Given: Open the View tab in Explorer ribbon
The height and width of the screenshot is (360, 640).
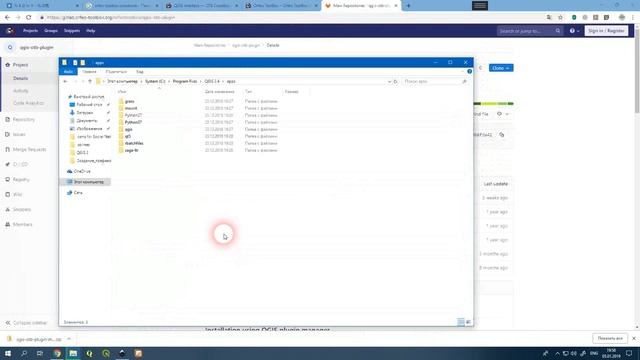Looking at the screenshot, I should 140,72.
